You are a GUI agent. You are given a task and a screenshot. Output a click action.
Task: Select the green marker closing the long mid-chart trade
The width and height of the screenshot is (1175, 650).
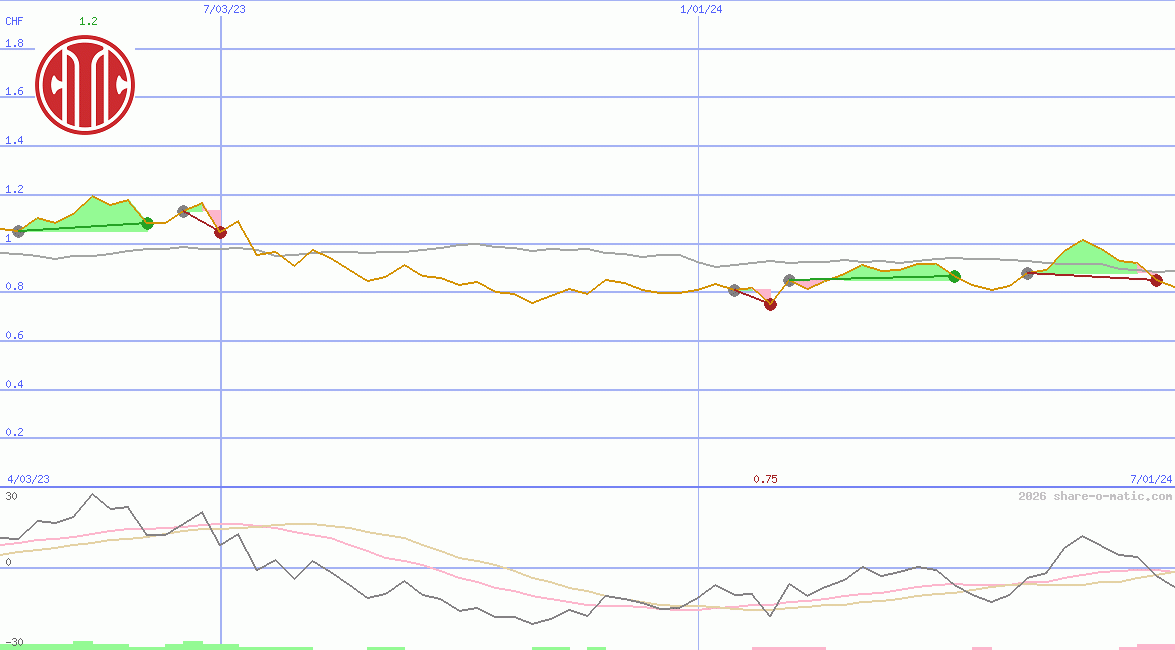tap(953, 277)
